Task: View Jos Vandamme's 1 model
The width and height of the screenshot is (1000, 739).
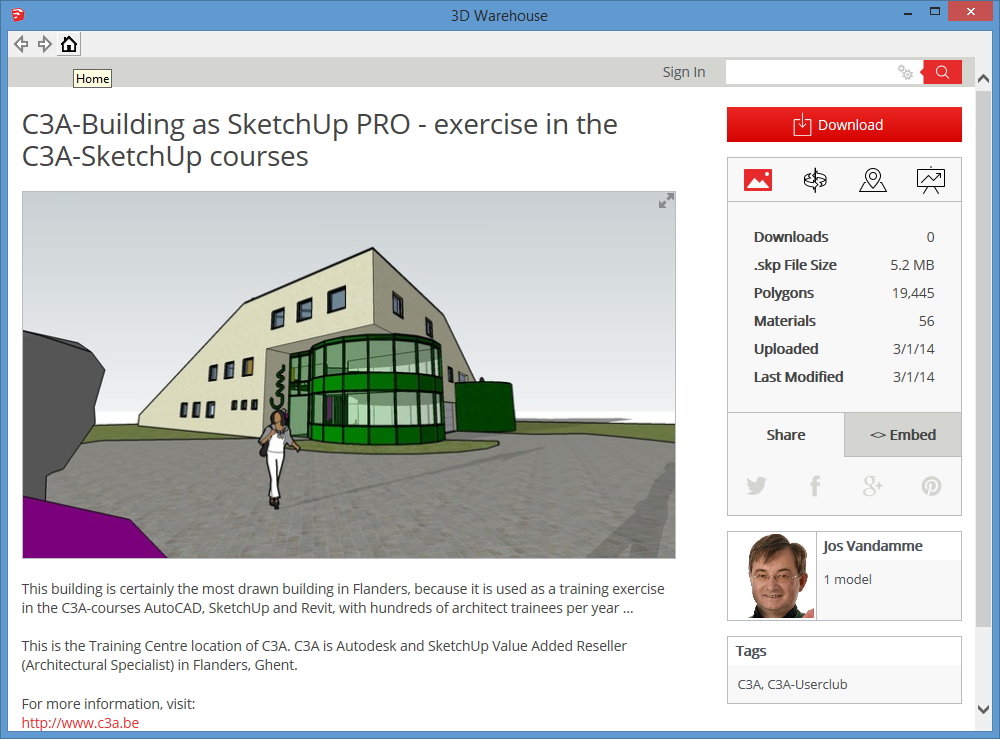Action: coord(847,579)
